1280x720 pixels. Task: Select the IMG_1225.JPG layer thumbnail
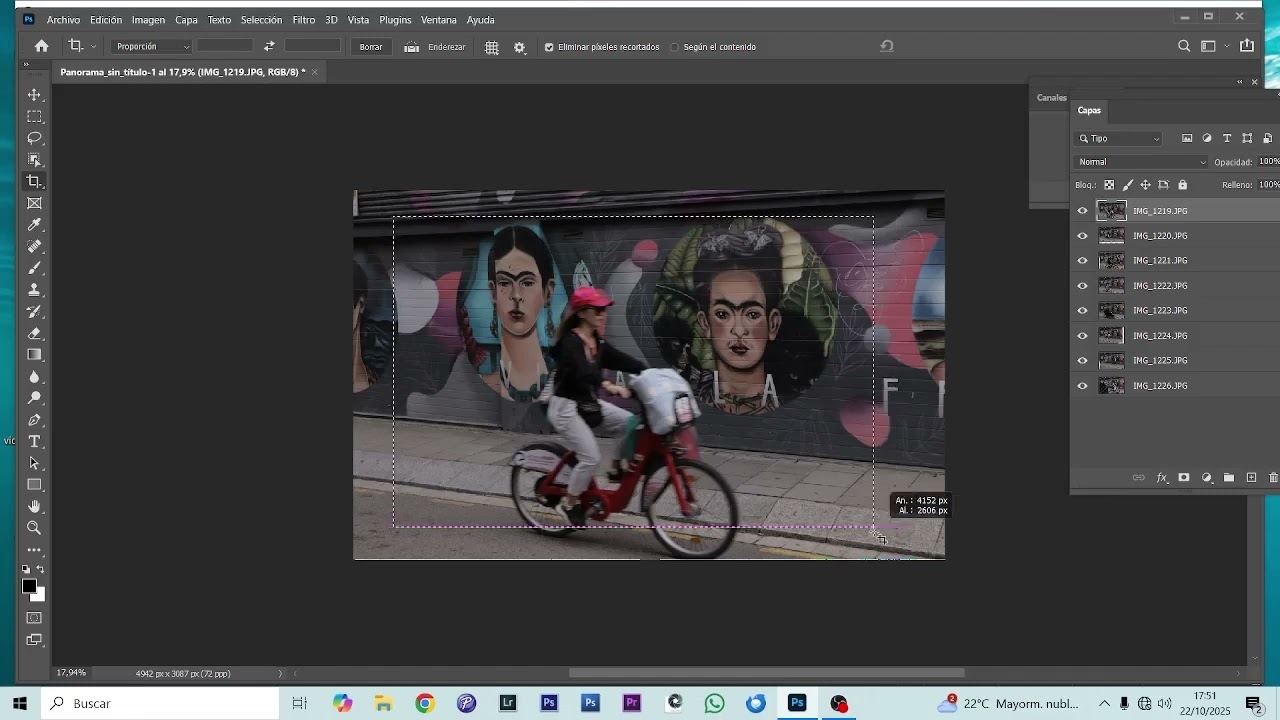1112,361
